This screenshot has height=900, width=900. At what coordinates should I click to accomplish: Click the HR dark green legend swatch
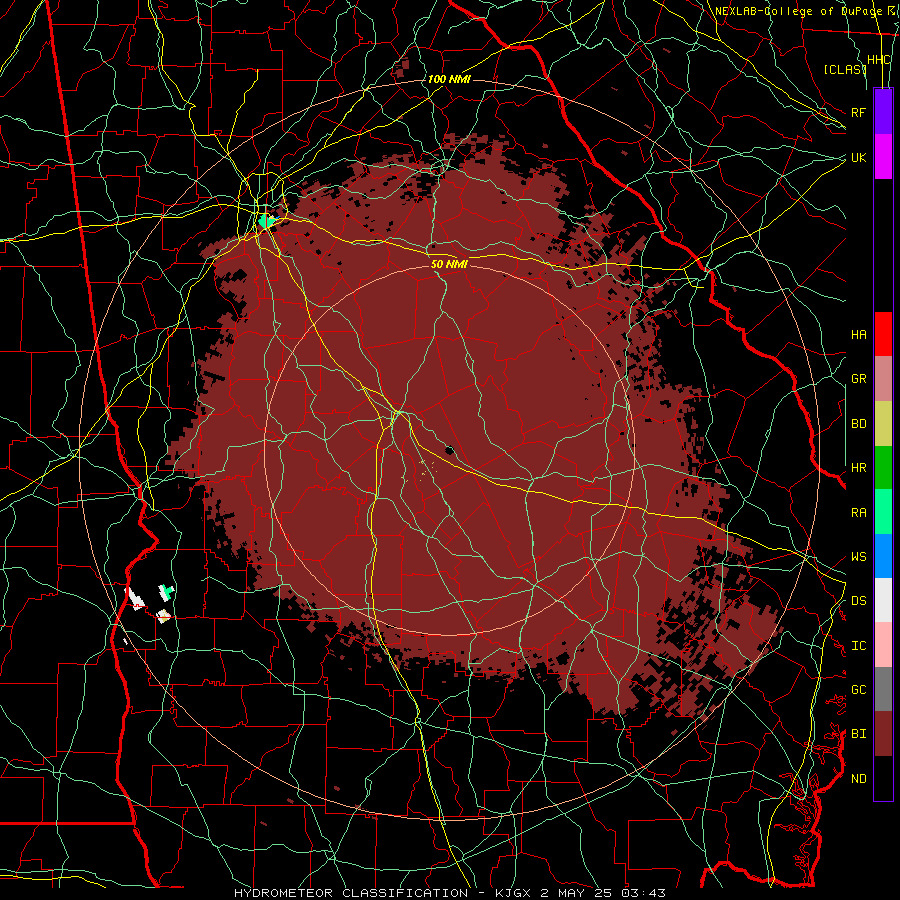click(x=883, y=468)
